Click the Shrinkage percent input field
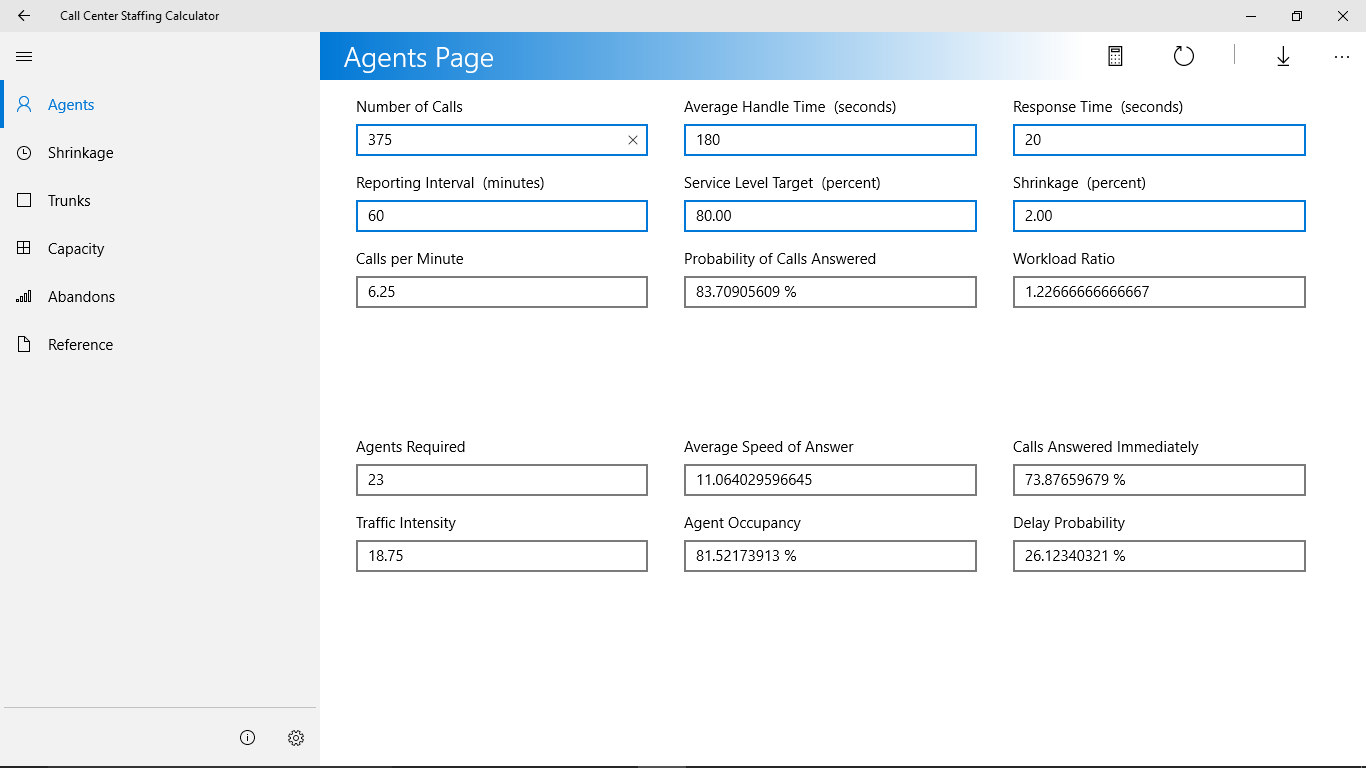 pos(1159,216)
